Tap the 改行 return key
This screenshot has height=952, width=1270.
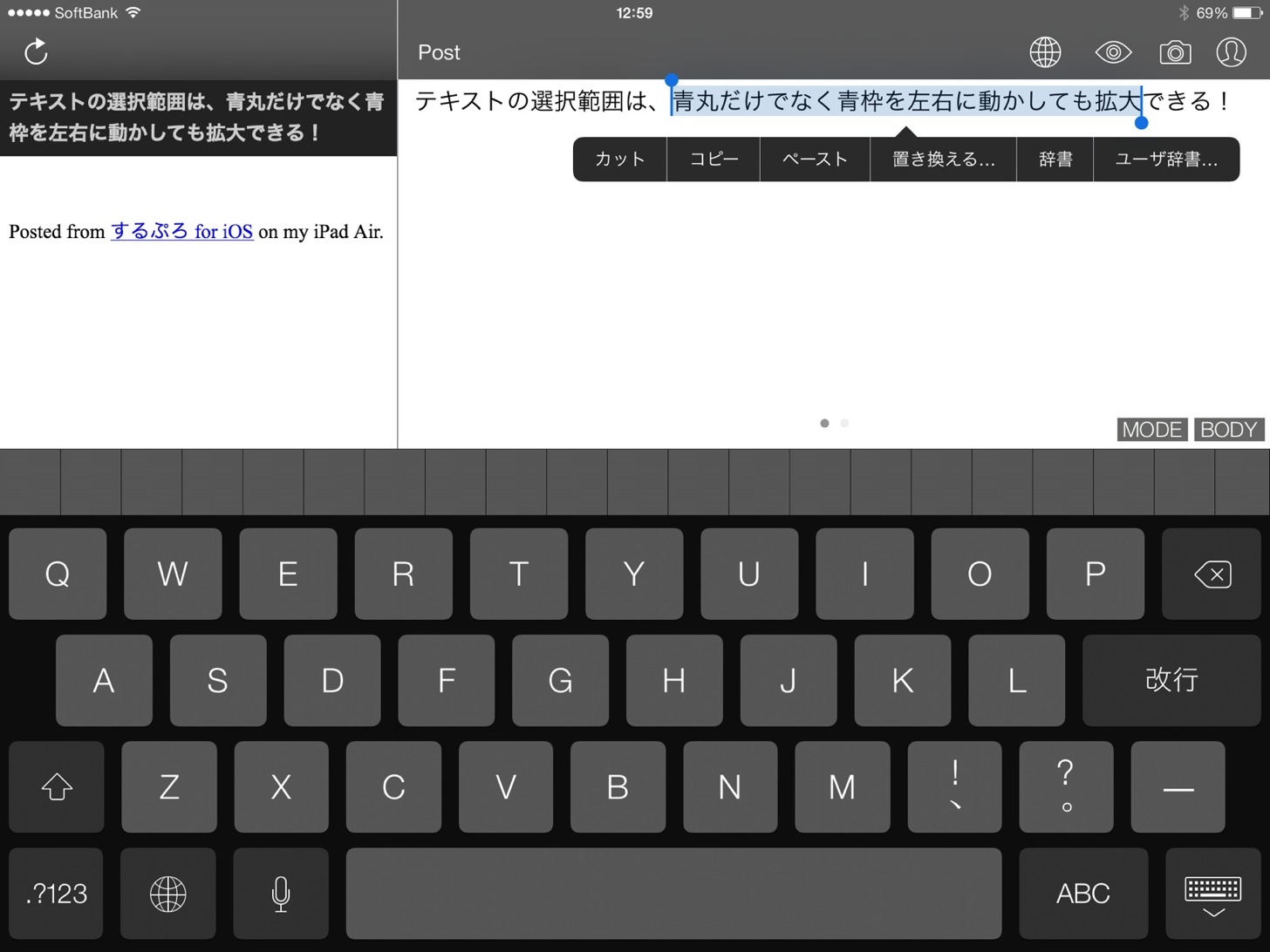point(1171,680)
